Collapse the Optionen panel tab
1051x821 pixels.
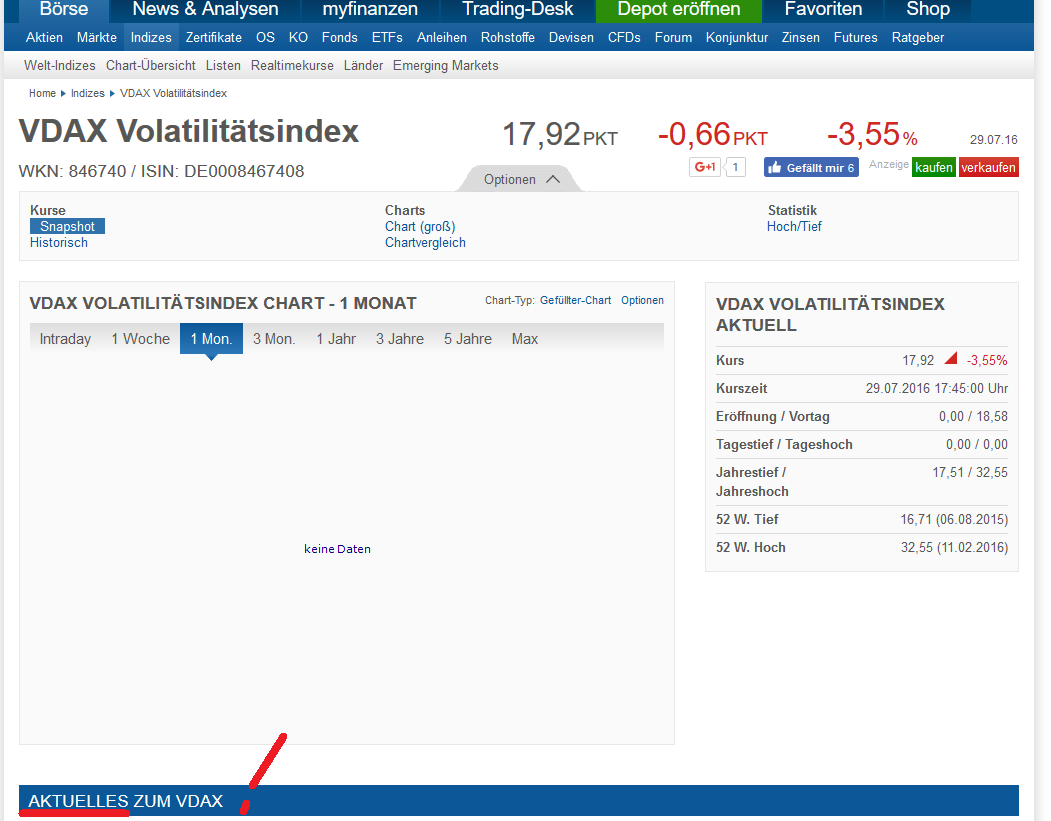click(x=521, y=179)
